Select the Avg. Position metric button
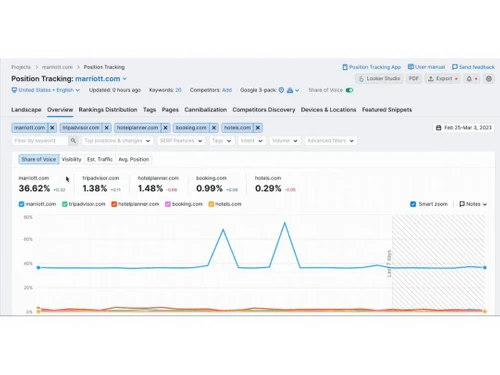The height and width of the screenshot is (375, 500). (134, 159)
